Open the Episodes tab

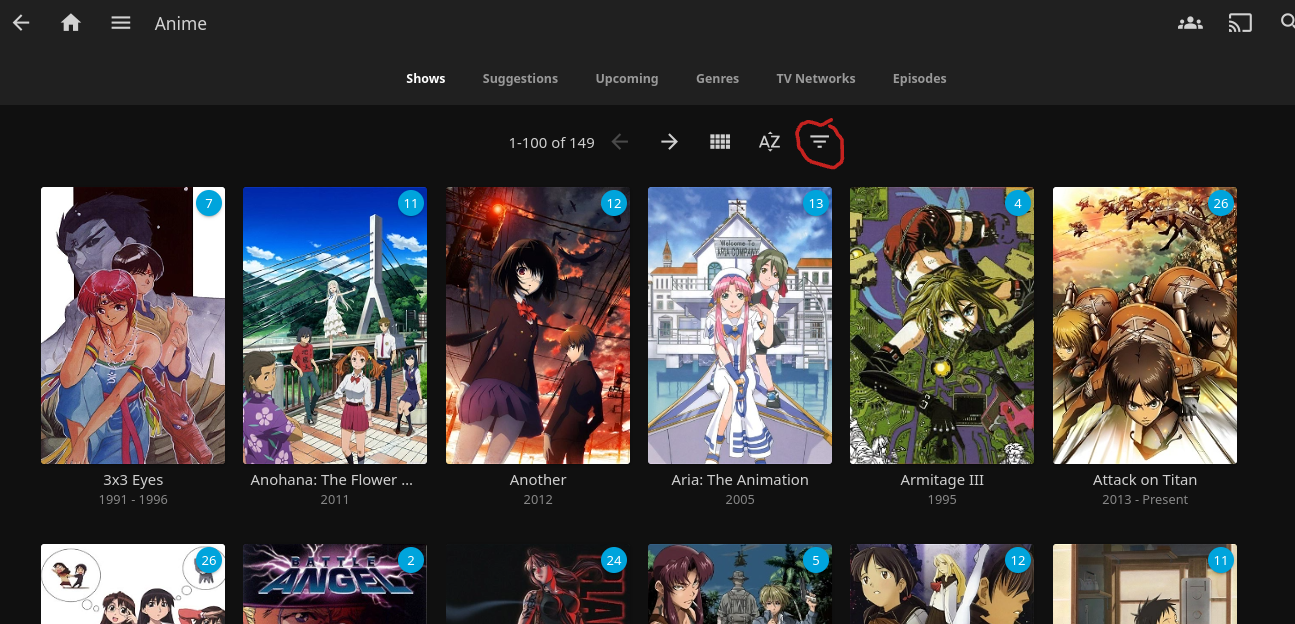(919, 78)
